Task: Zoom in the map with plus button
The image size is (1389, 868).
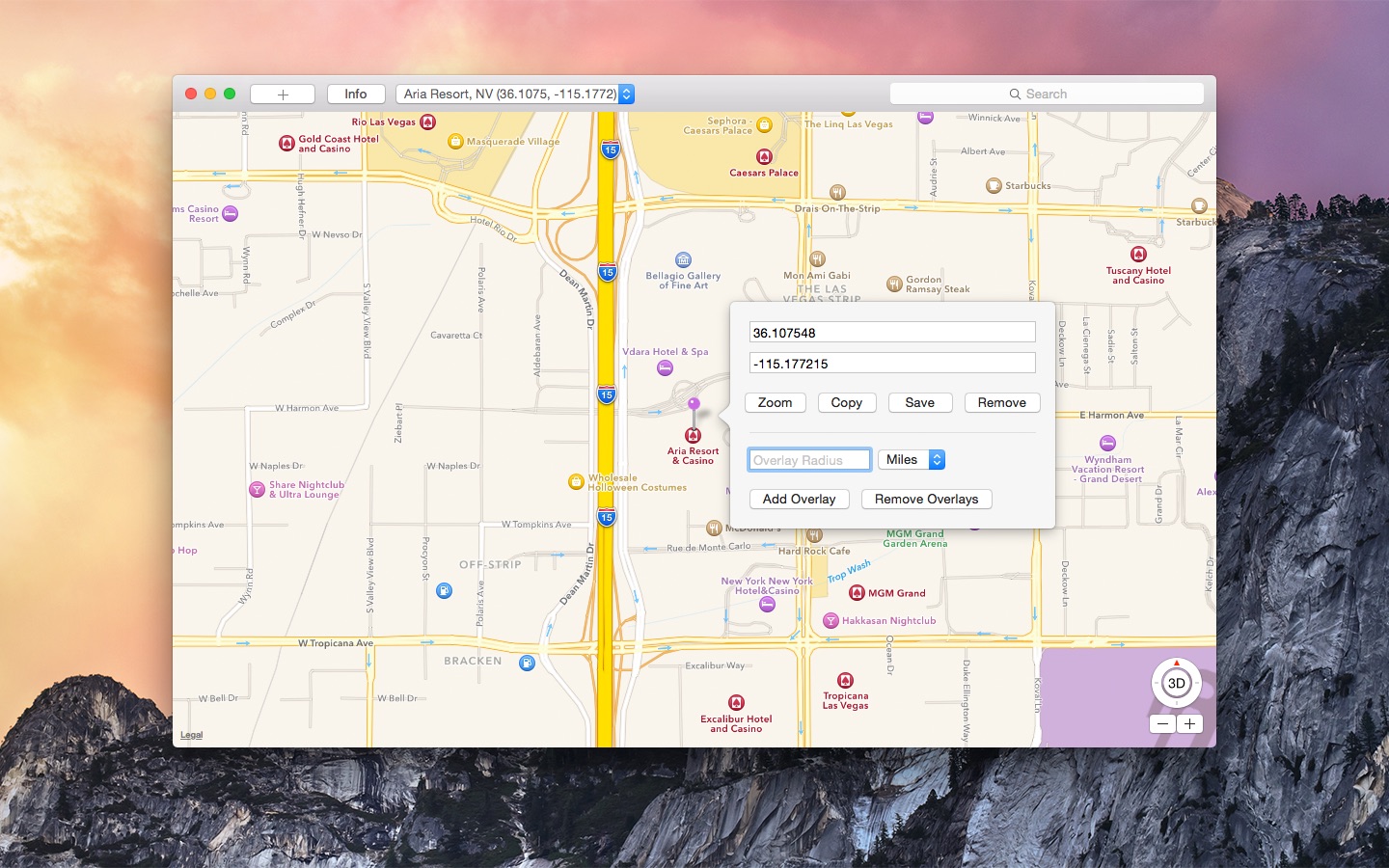Action: 1189,723
